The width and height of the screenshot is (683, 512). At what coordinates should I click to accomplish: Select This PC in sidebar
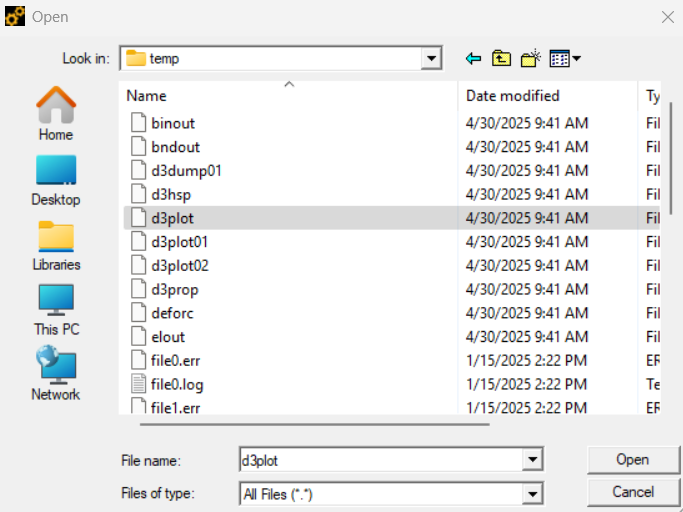point(56,309)
